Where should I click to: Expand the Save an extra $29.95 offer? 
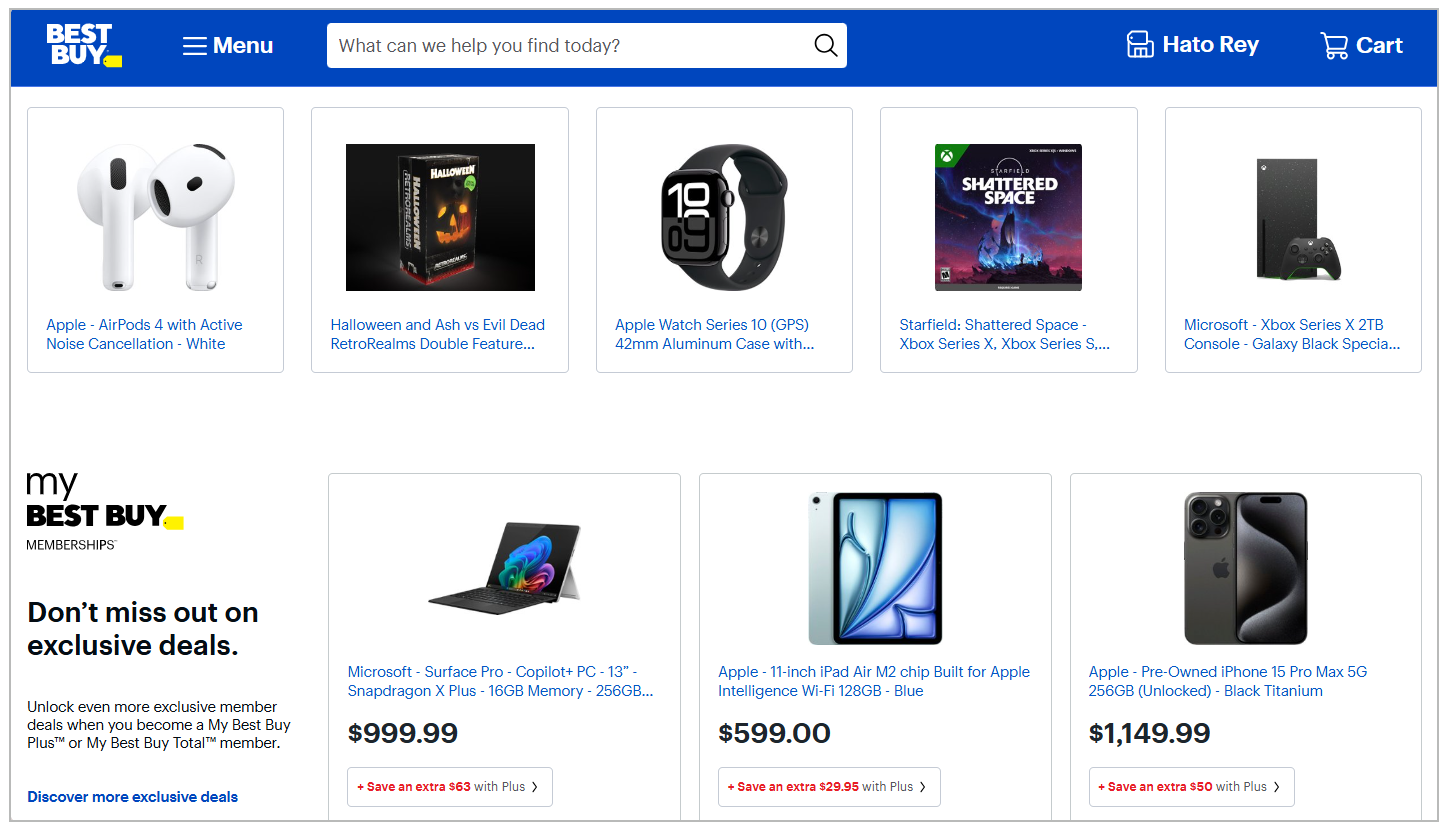click(828, 787)
